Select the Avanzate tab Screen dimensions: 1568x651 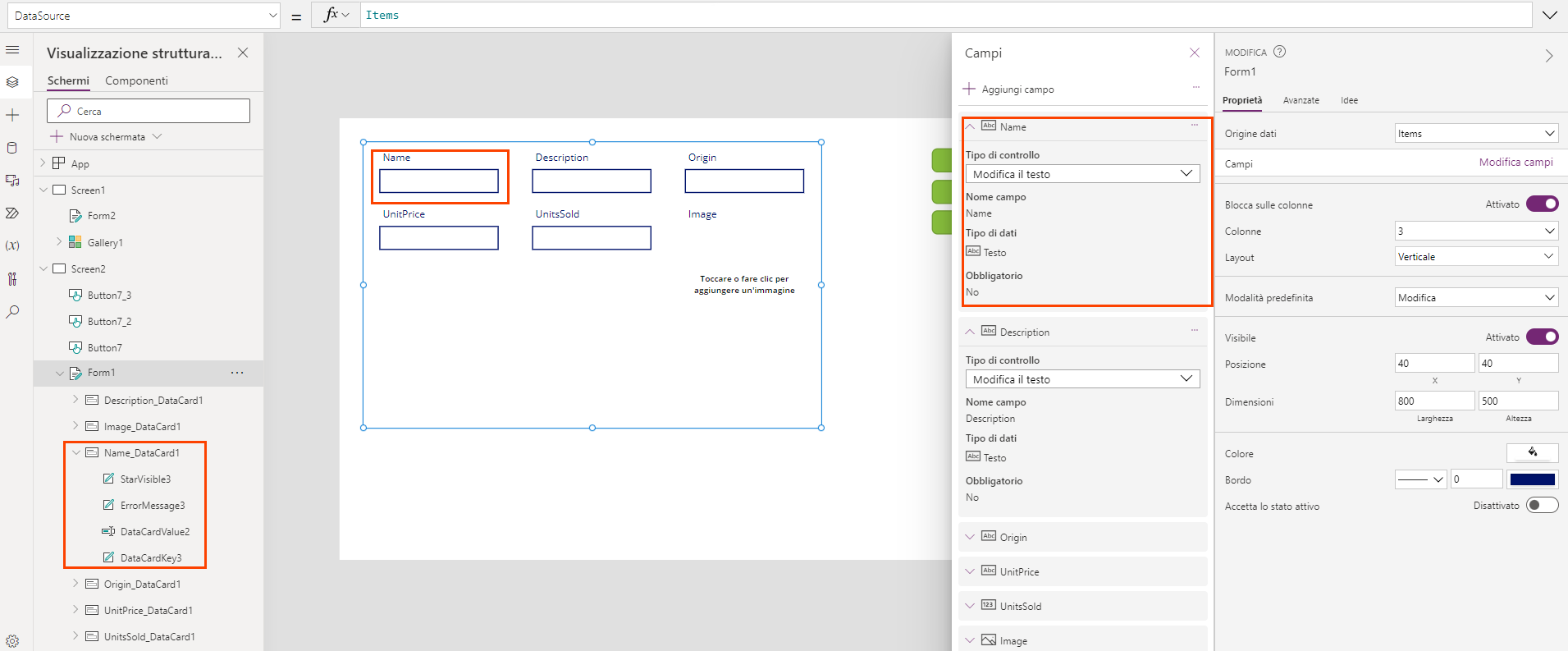[x=1301, y=100]
